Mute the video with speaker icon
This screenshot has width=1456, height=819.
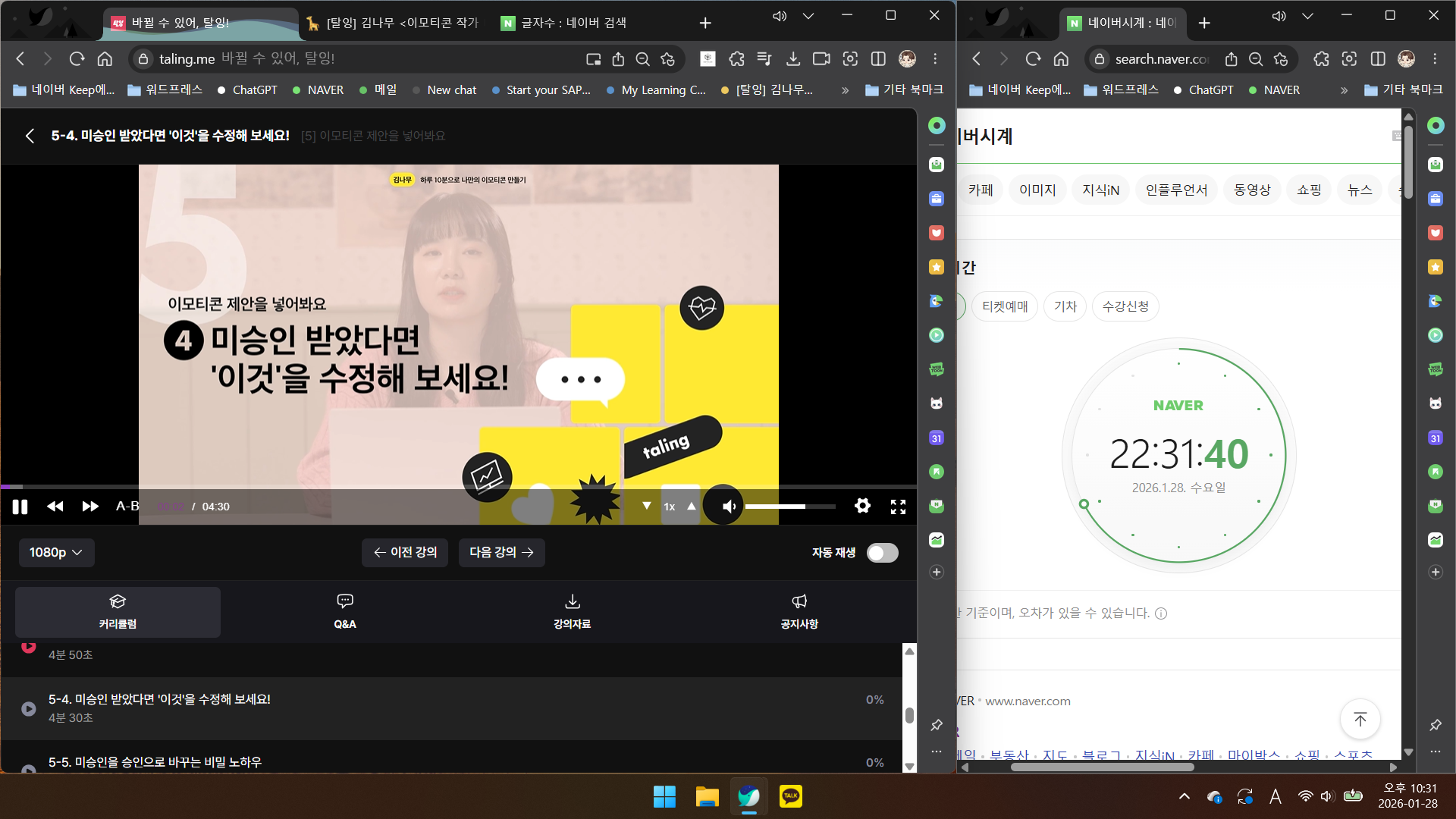point(728,507)
